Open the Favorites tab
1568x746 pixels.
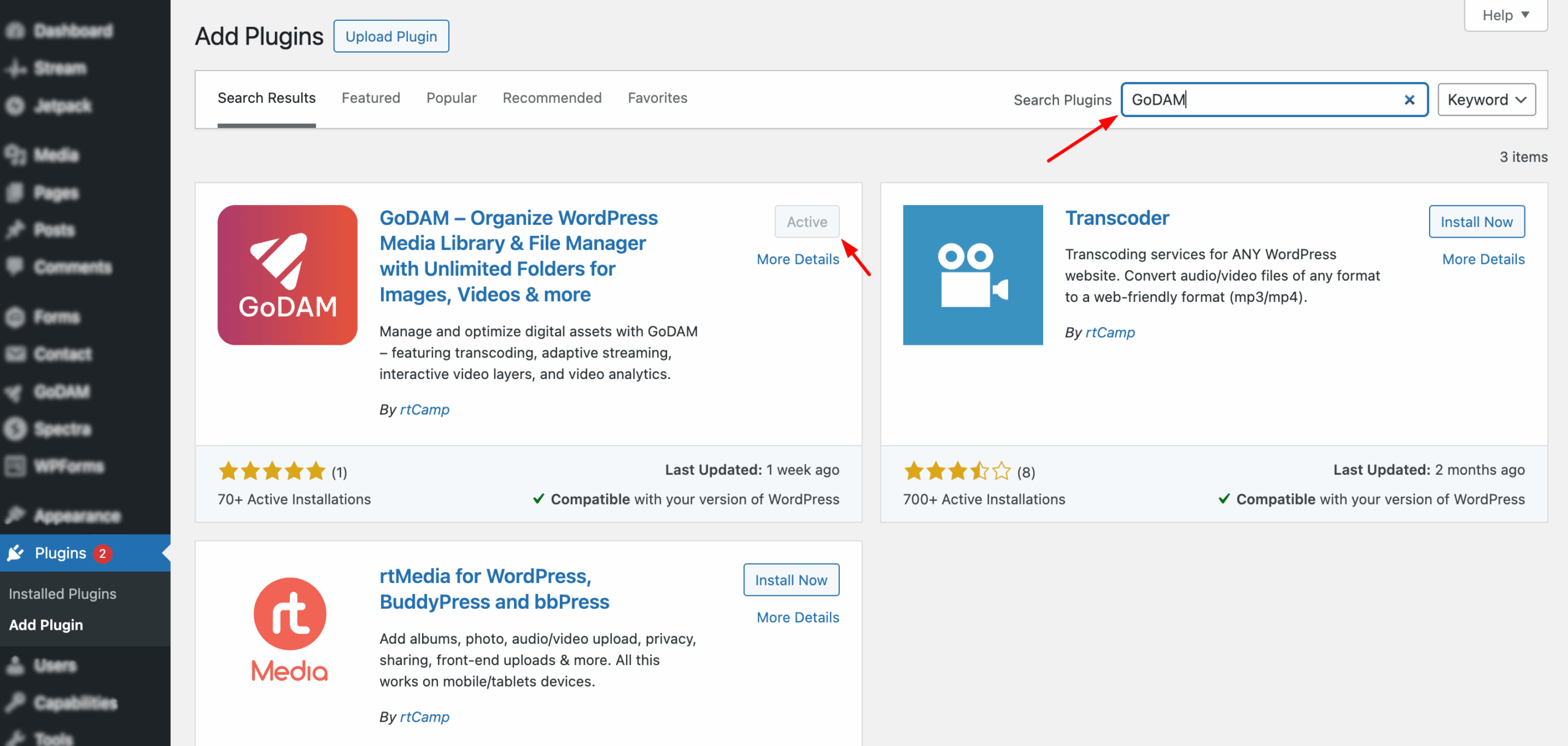(x=657, y=98)
